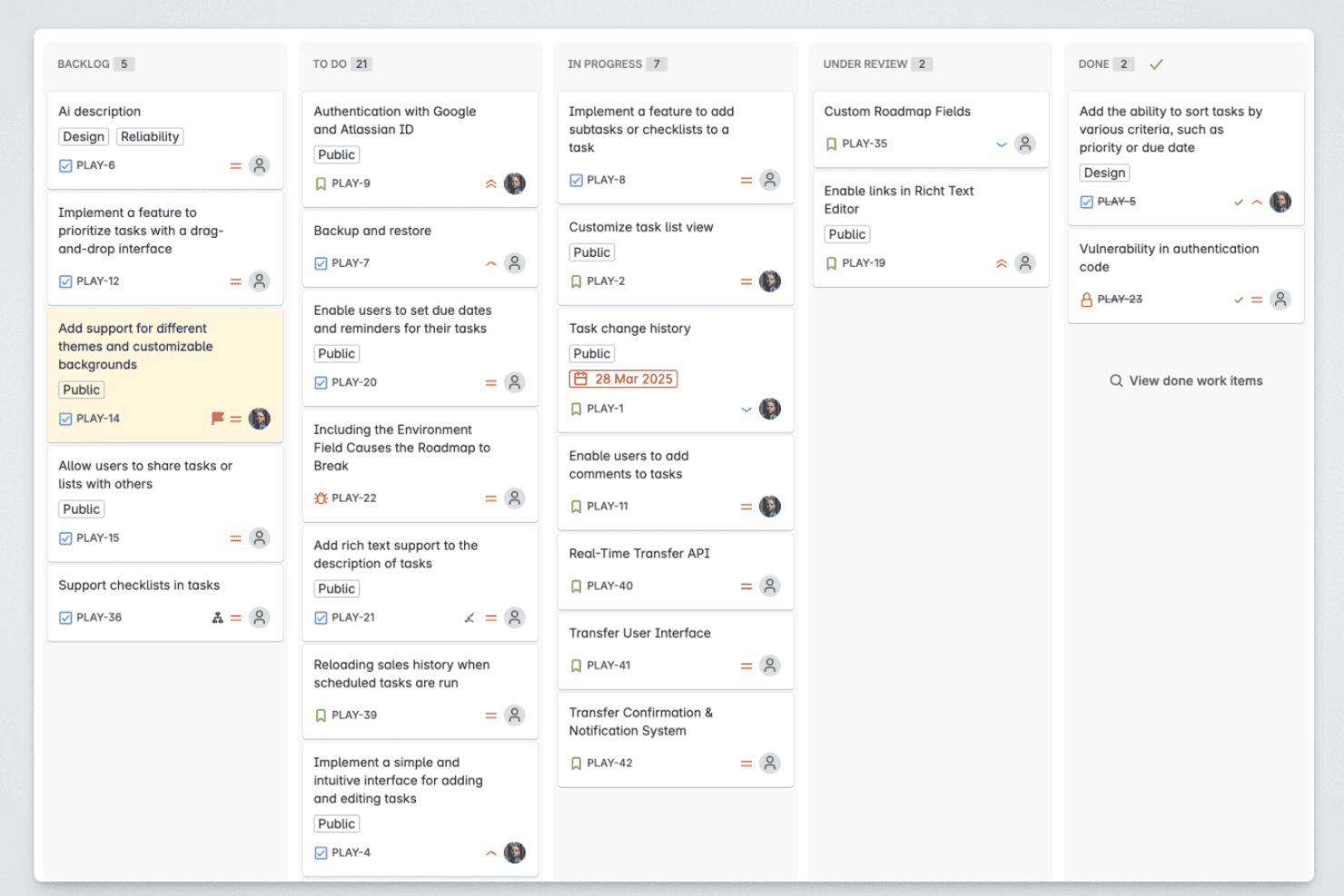The width and height of the screenshot is (1344, 896).
Task: Click the story bookmark icon beside PLAY-40
Action: pyautogui.click(x=576, y=586)
